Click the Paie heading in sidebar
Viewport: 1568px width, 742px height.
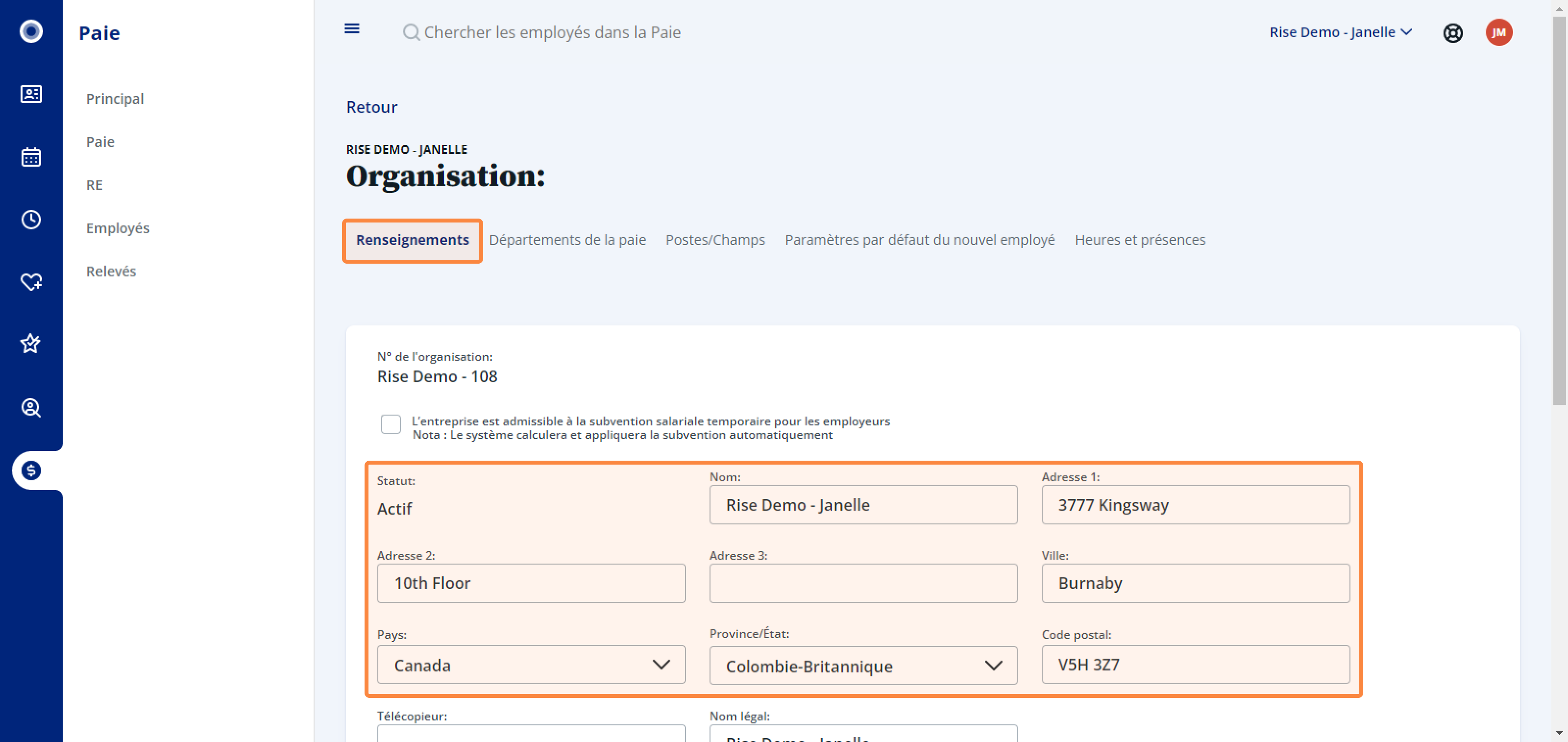99,33
